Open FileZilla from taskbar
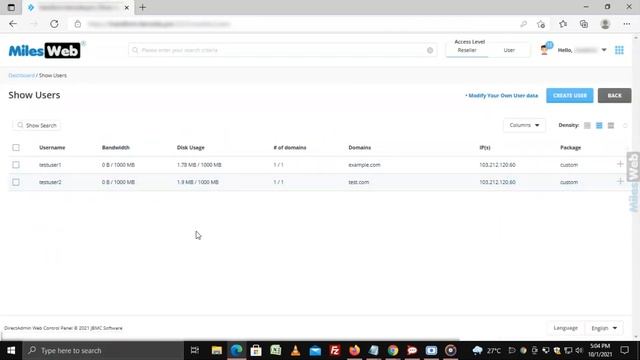This screenshot has width=640, height=360. point(335,351)
